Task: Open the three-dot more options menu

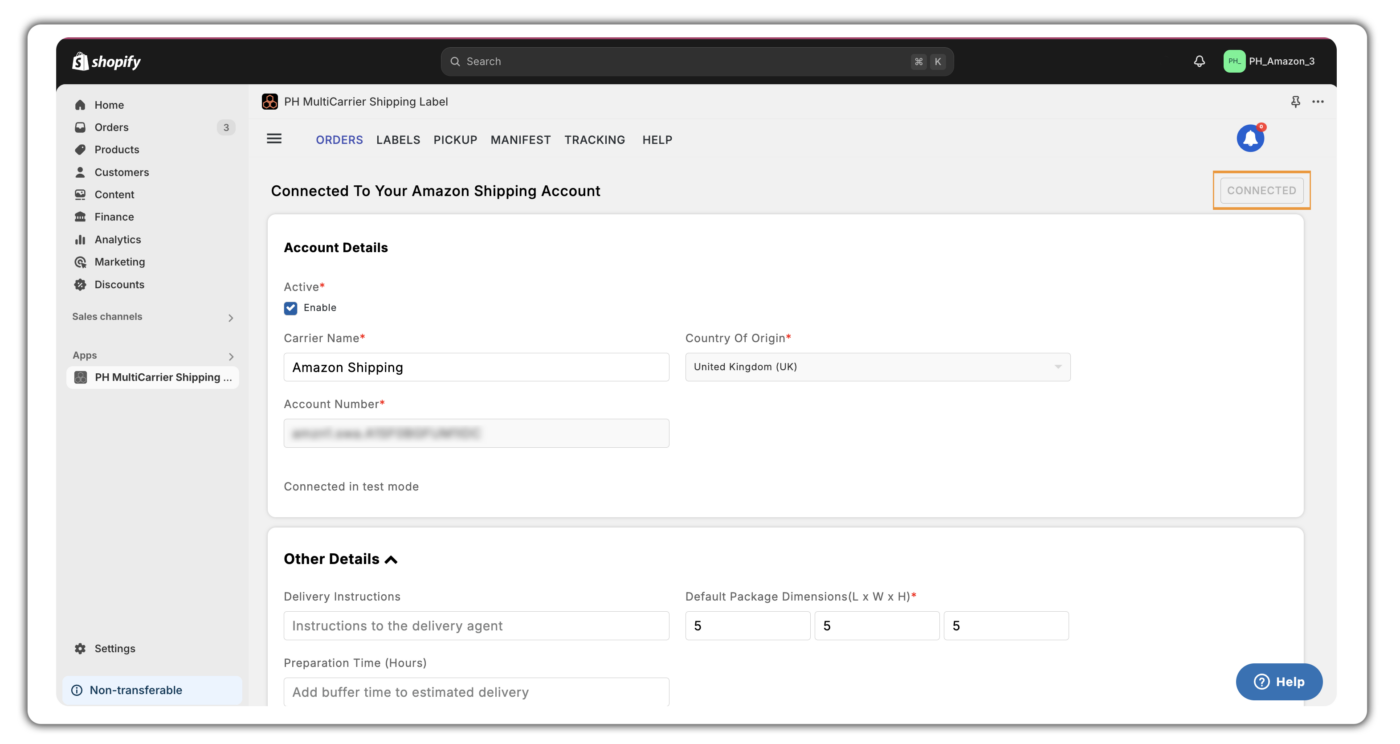Action: (x=1318, y=102)
